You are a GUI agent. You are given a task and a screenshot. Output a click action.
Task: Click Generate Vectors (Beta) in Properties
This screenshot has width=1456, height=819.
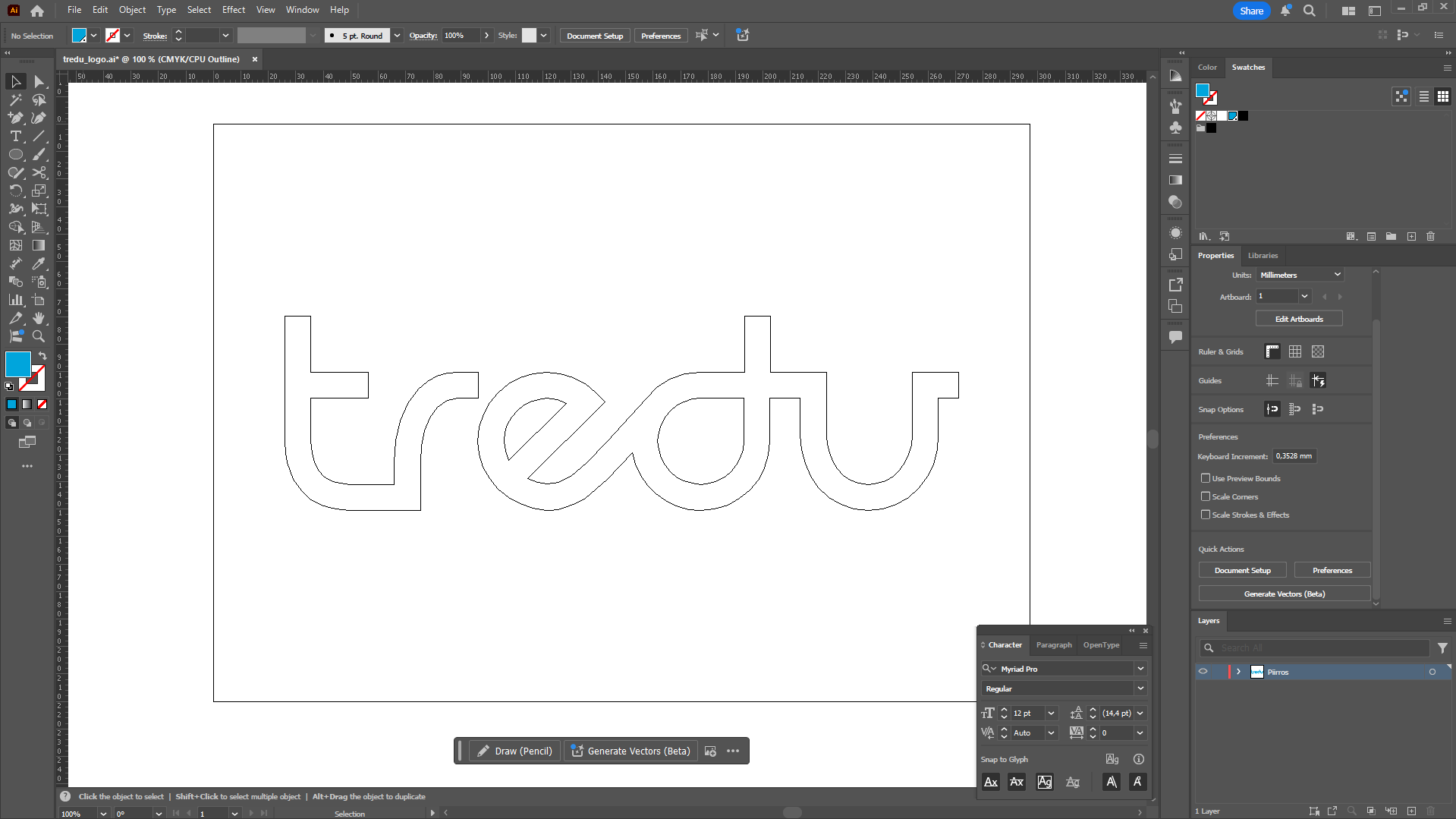[1284, 594]
